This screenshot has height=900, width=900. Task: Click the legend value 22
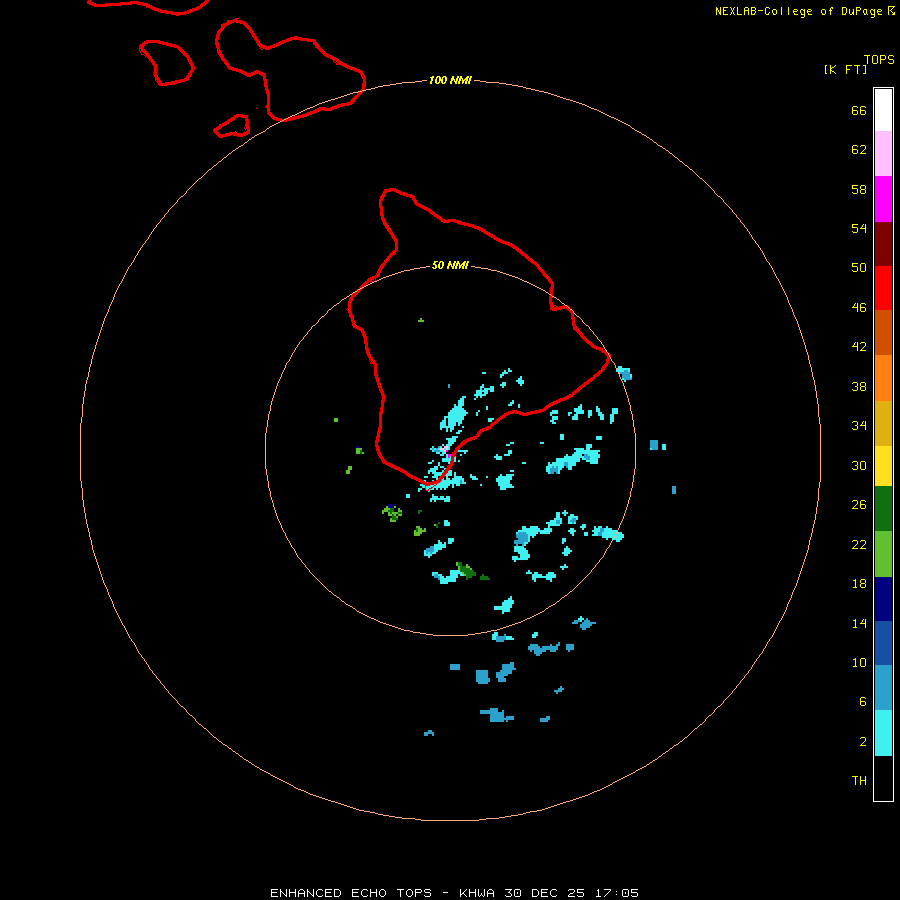(859, 544)
